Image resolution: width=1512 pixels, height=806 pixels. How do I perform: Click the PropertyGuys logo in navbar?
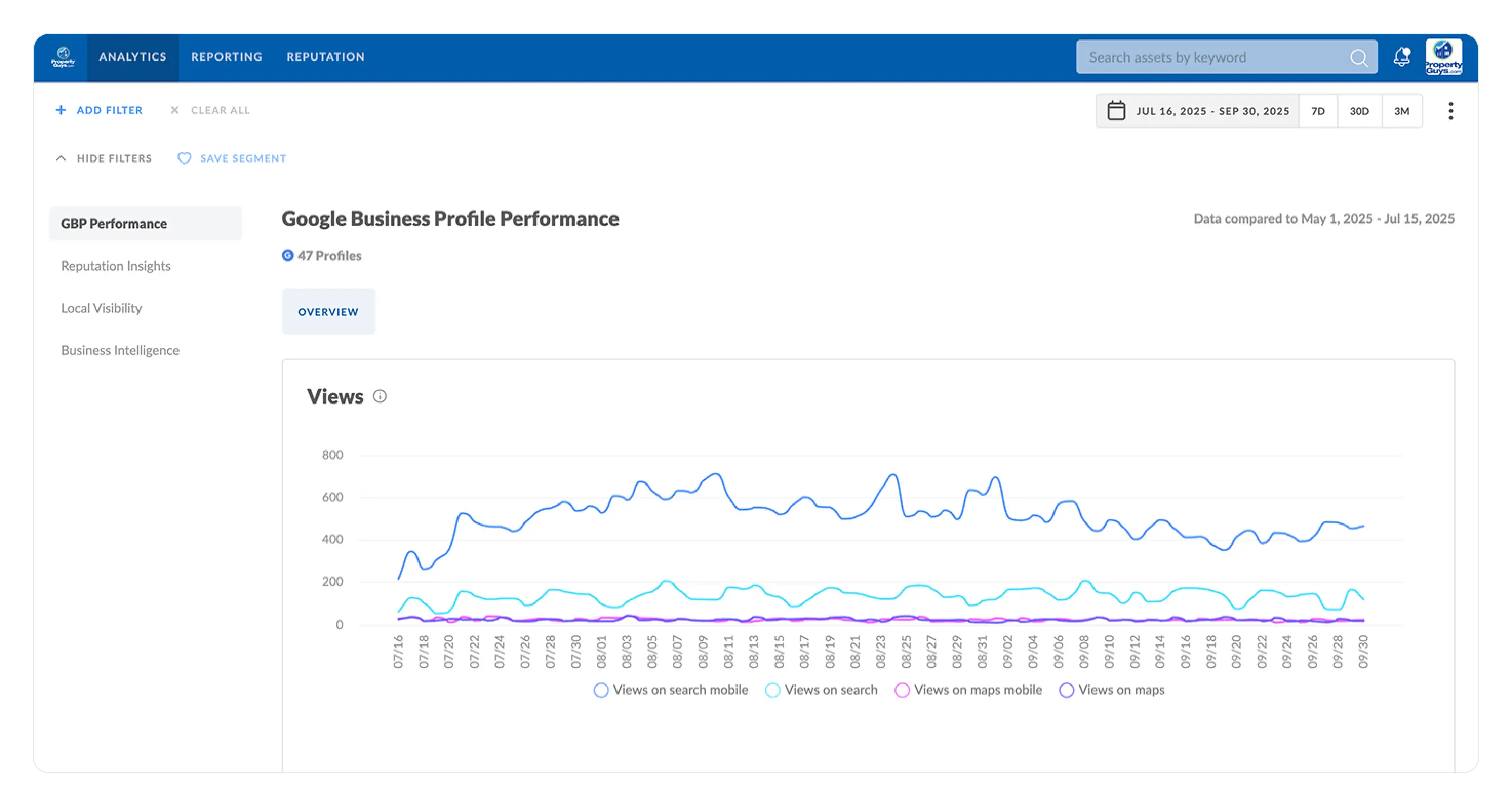coord(63,57)
